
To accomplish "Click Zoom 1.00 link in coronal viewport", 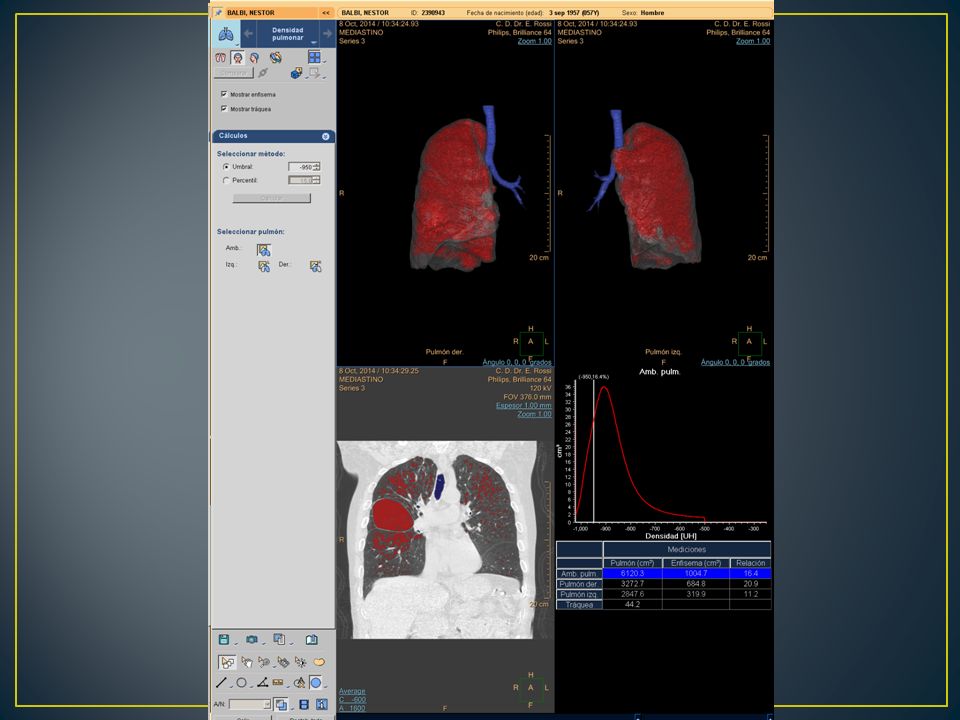I will click(x=534, y=414).
